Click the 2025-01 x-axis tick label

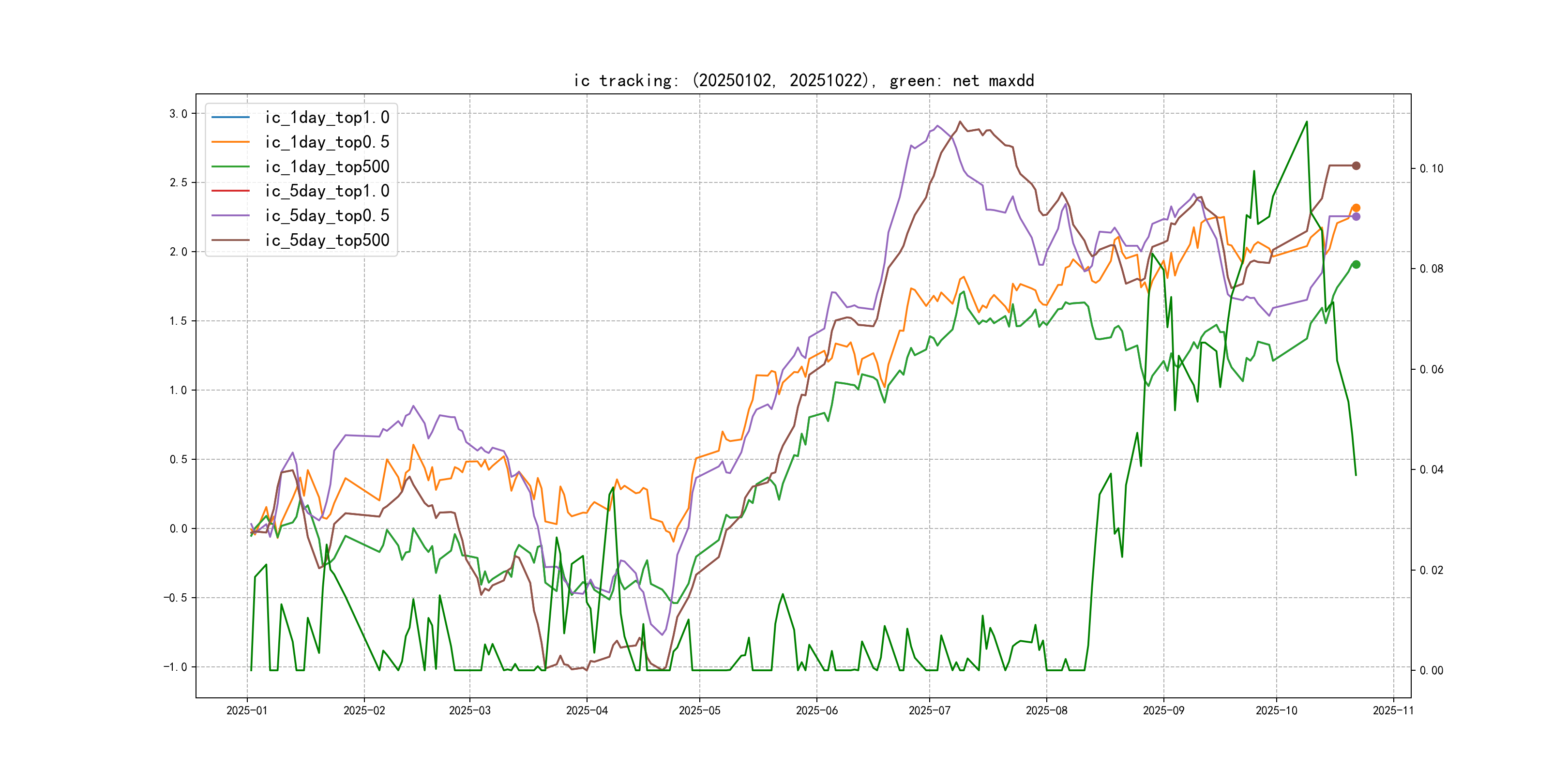246,710
